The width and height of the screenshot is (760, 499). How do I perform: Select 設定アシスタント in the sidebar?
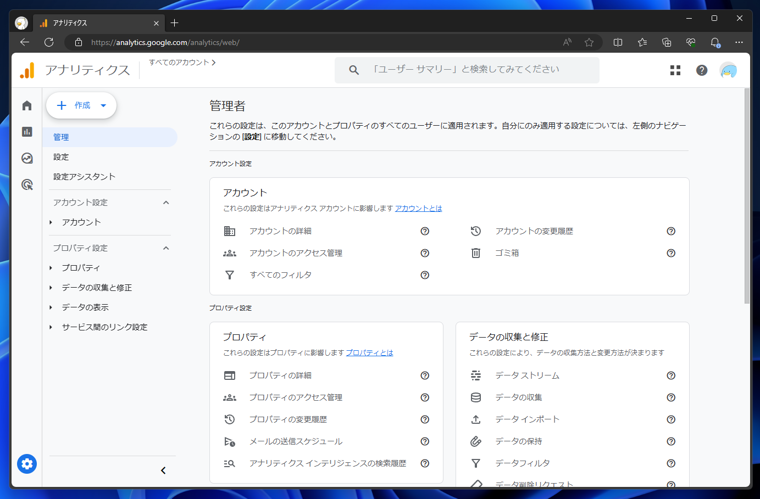[84, 177]
